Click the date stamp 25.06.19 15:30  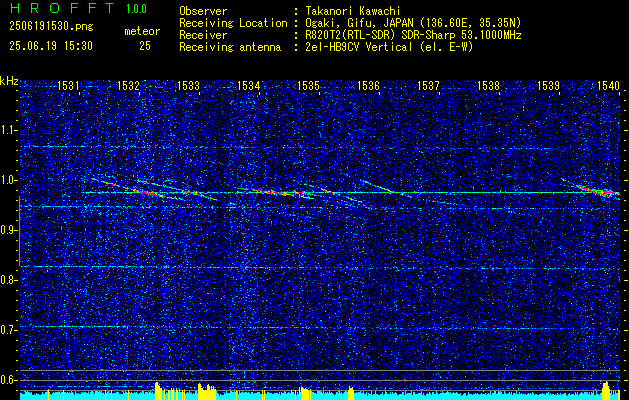(51, 46)
